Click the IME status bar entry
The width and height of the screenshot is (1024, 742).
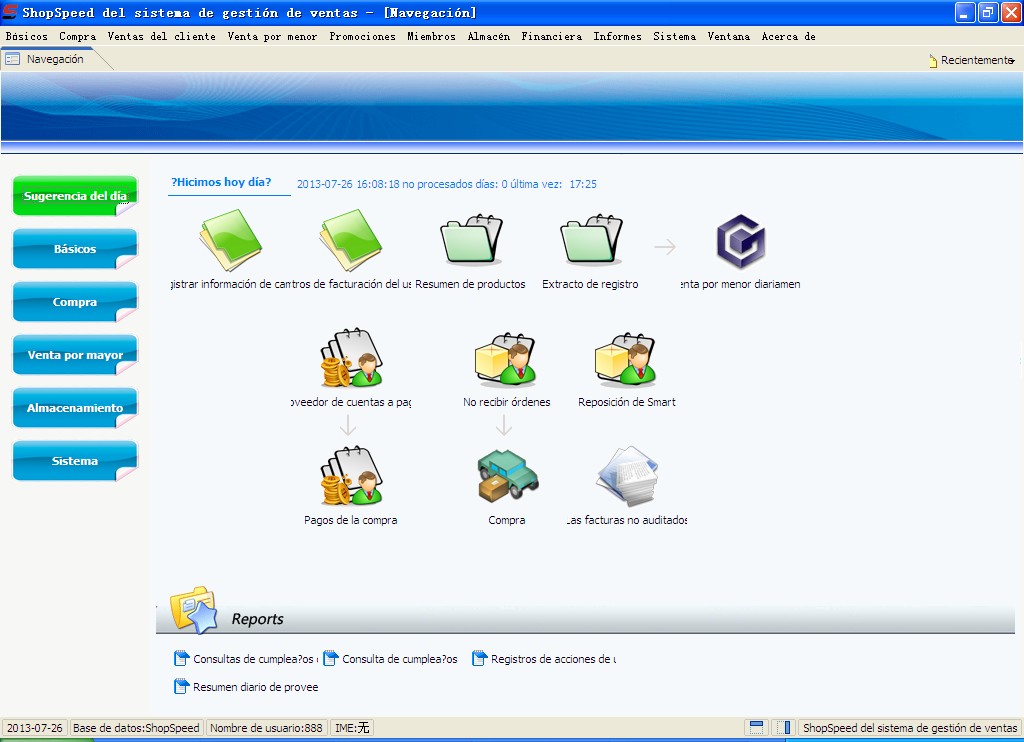click(352, 728)
